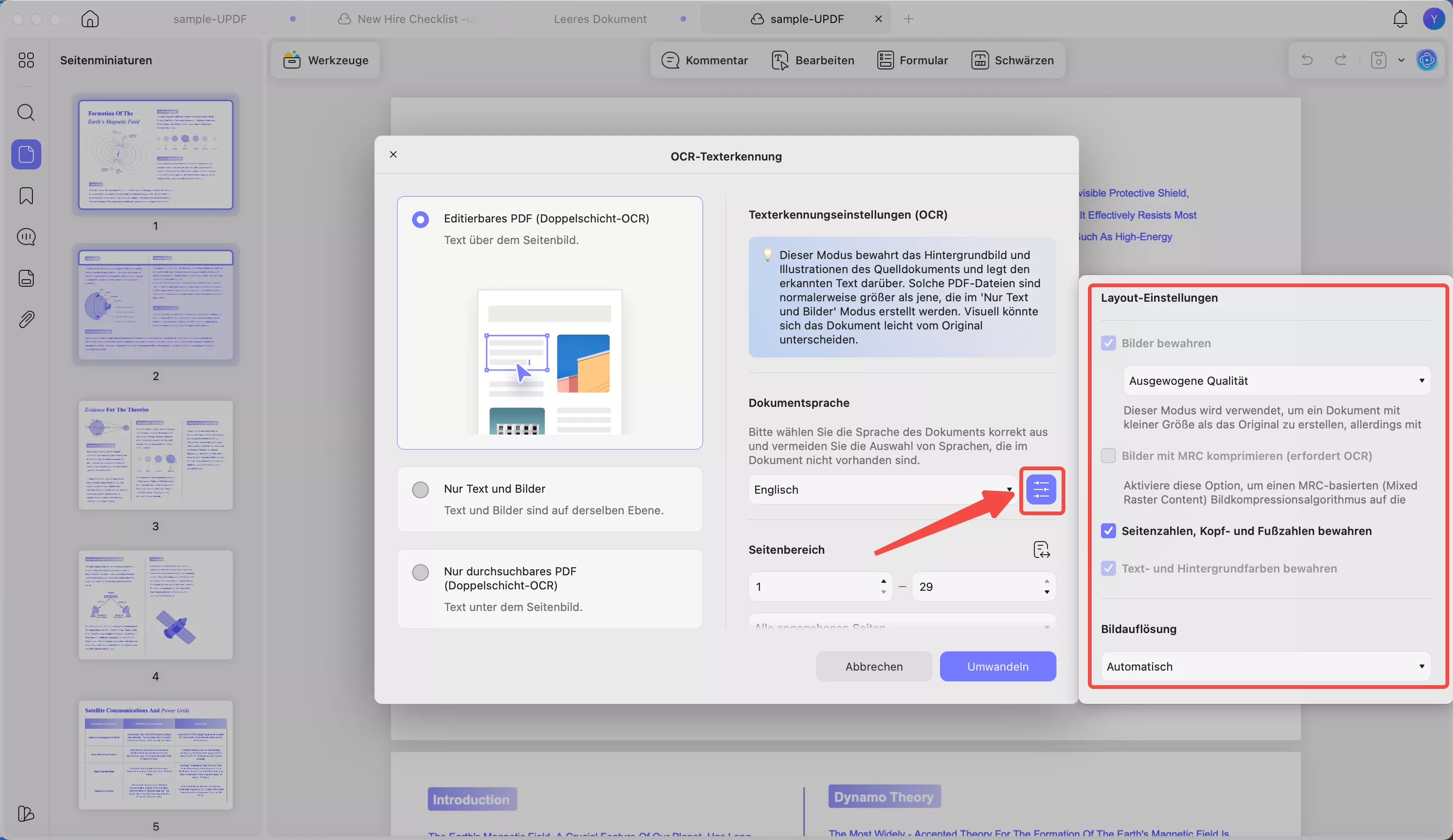Click the 'Abbrechen' button

[873, 666]
